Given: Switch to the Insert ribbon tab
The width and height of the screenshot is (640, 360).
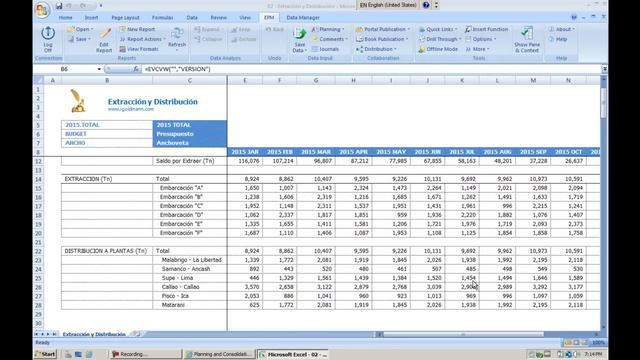Looking at the screenshot, I should coord(91,18).
